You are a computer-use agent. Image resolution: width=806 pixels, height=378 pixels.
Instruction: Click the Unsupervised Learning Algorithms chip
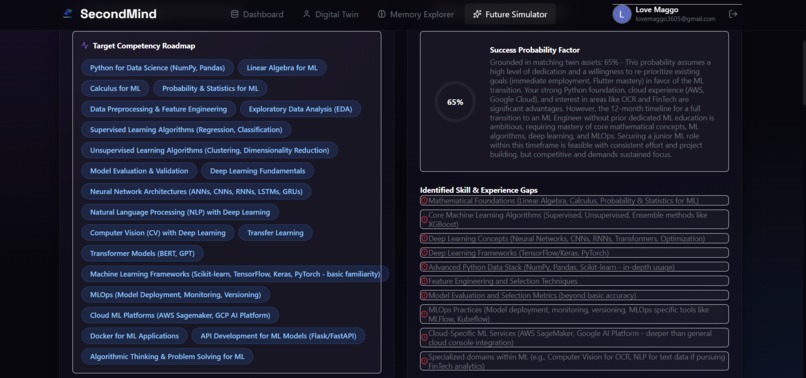210,150
